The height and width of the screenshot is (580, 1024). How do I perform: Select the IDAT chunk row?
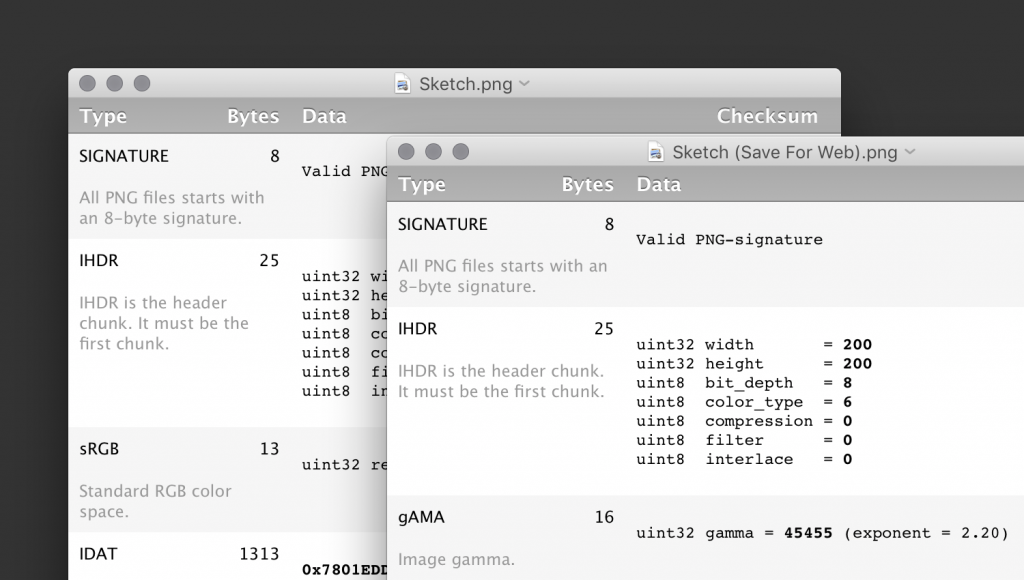99,553
